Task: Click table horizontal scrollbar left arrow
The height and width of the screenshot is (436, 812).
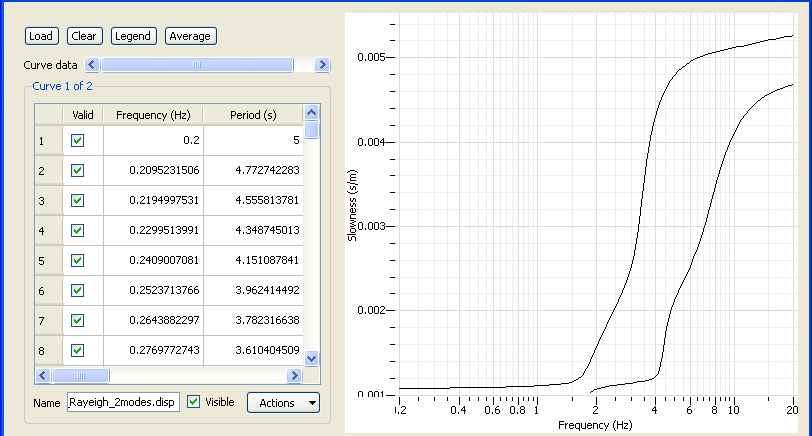Action: tap(43, 375)
